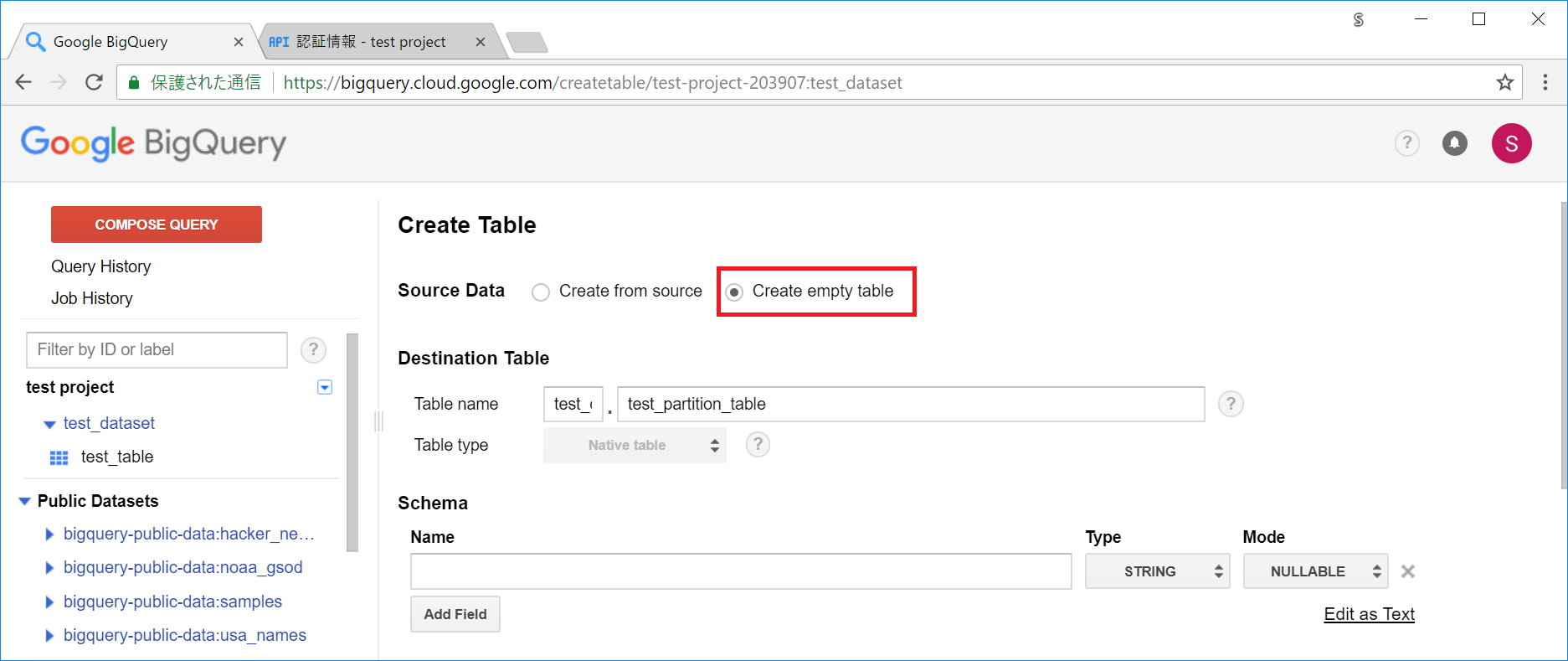Click the Filter by ID or label field
The image size is (1568, 661).
tap(157, 349)
